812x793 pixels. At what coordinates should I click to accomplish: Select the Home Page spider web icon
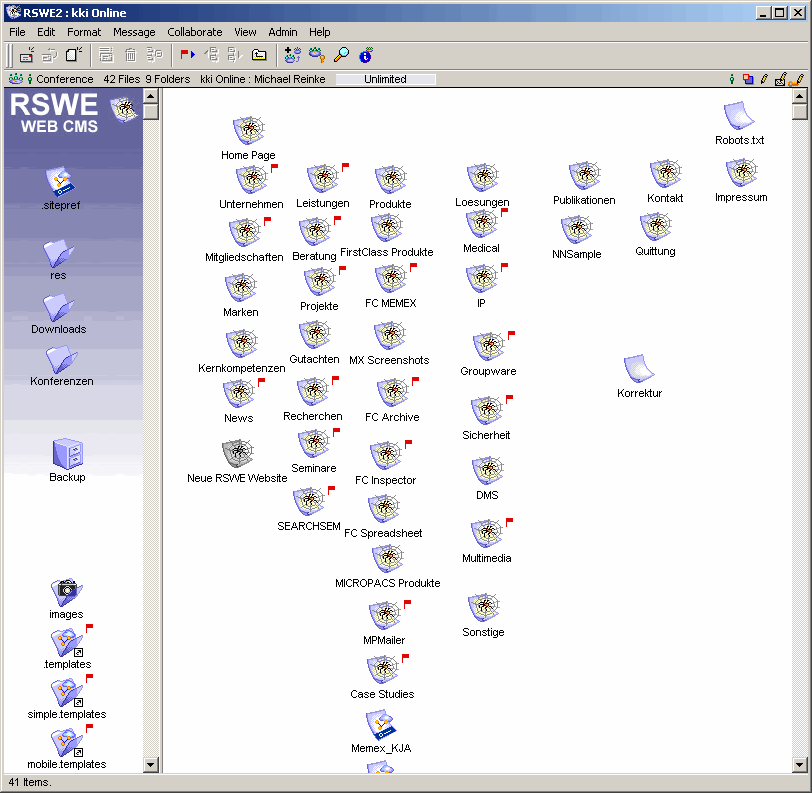(249, 130)
